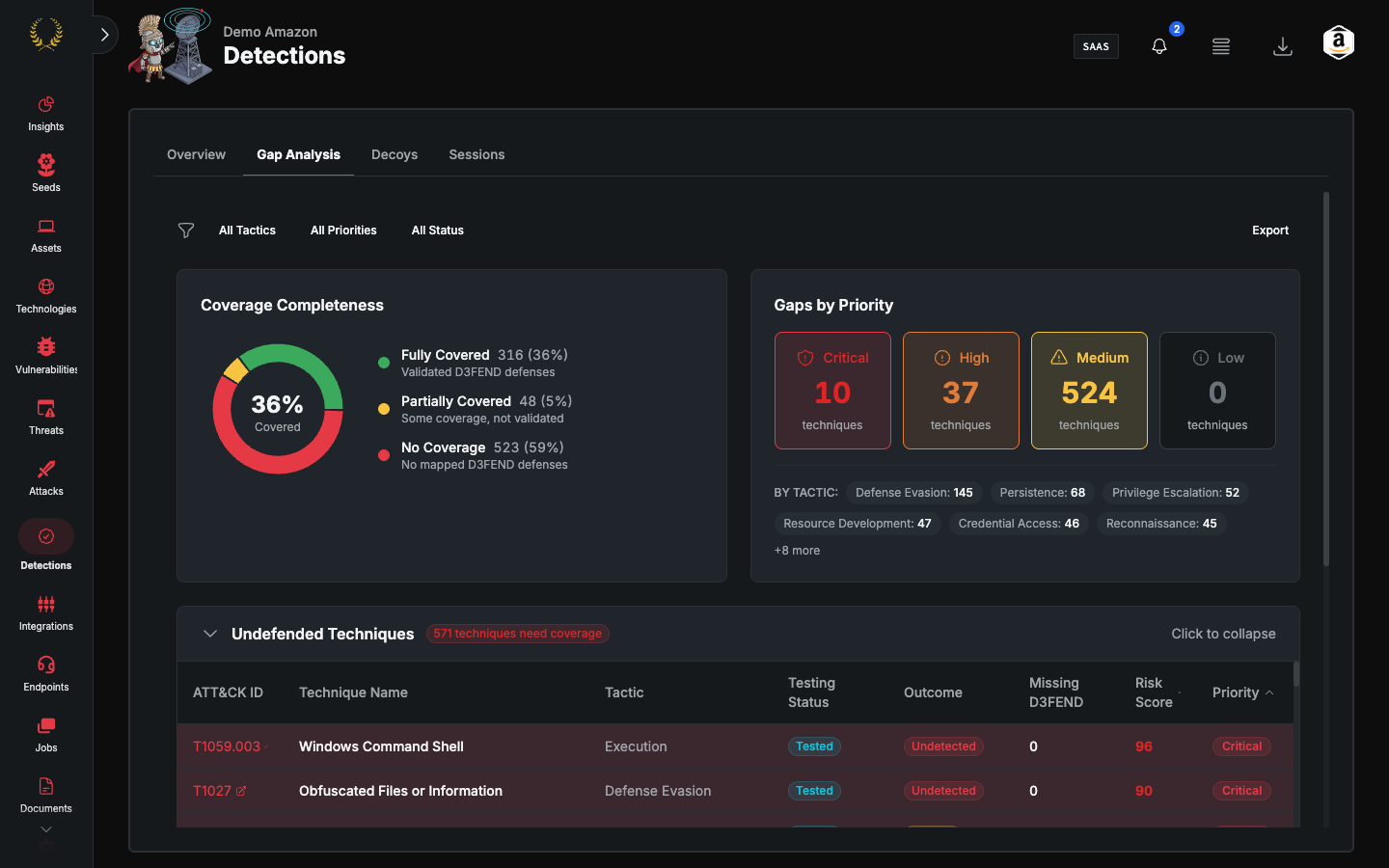1389x868 pixels.
Task: Open Seeds in the sidebar
Action: [x=45, y=174]
